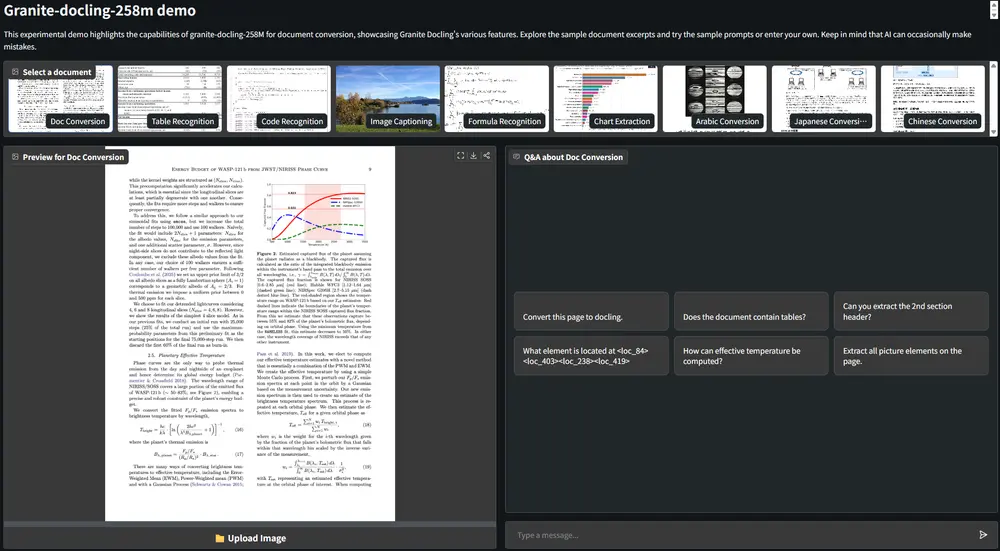Click the download icon in the preview panel

pyautogui.click(x=473, y=156)
